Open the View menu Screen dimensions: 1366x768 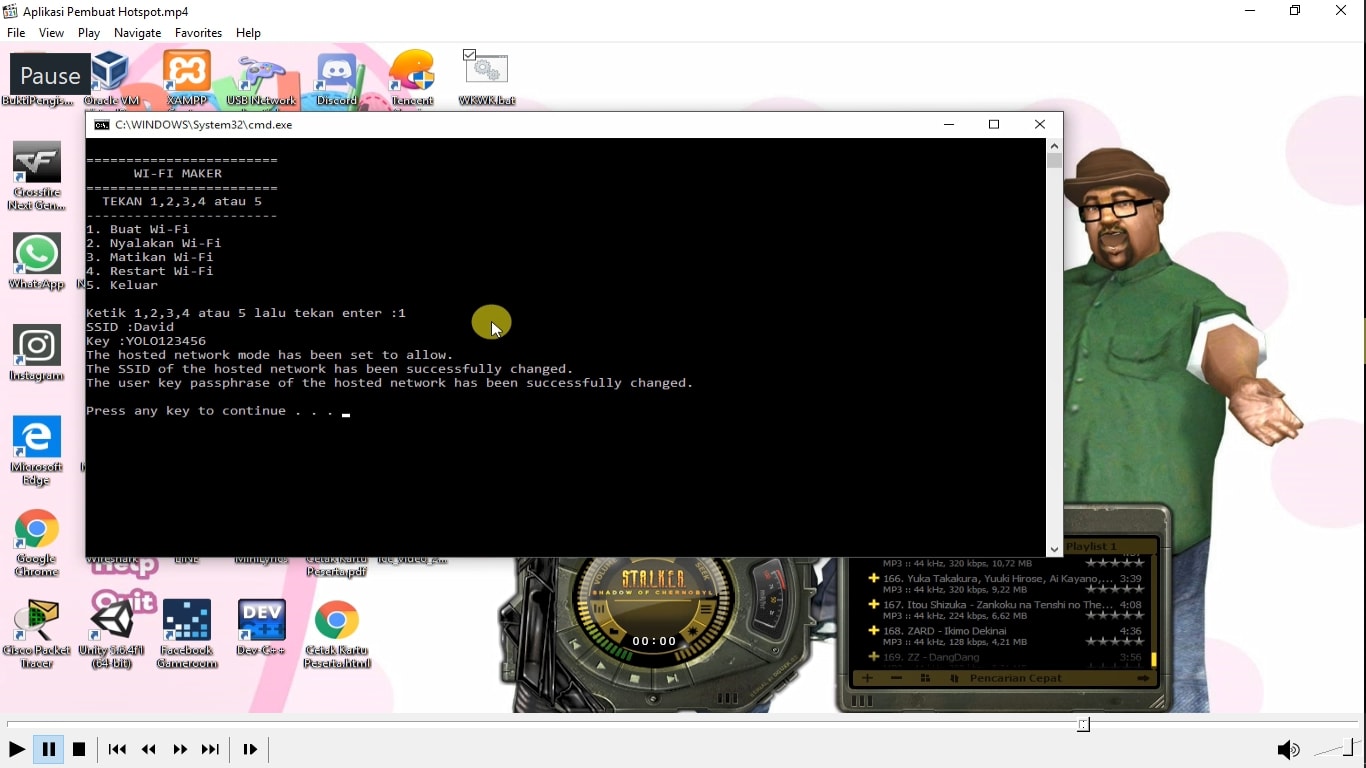(x=51, y=33)
